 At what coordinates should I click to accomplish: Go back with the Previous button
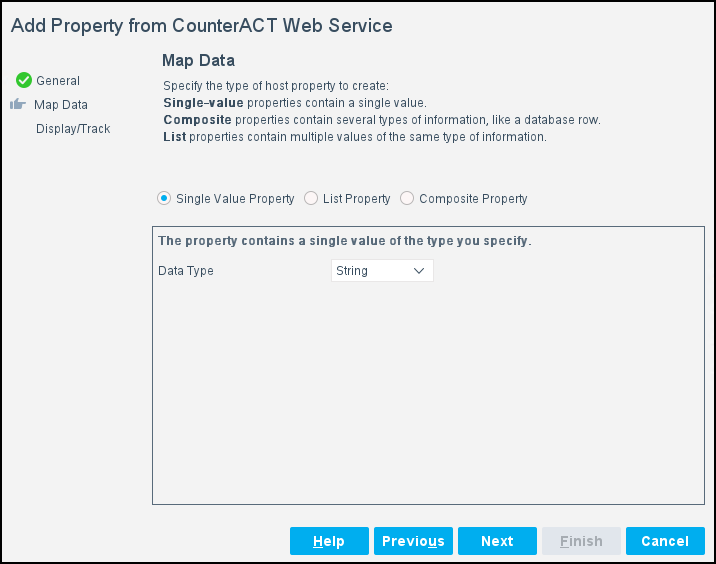[x=413, y=541]
